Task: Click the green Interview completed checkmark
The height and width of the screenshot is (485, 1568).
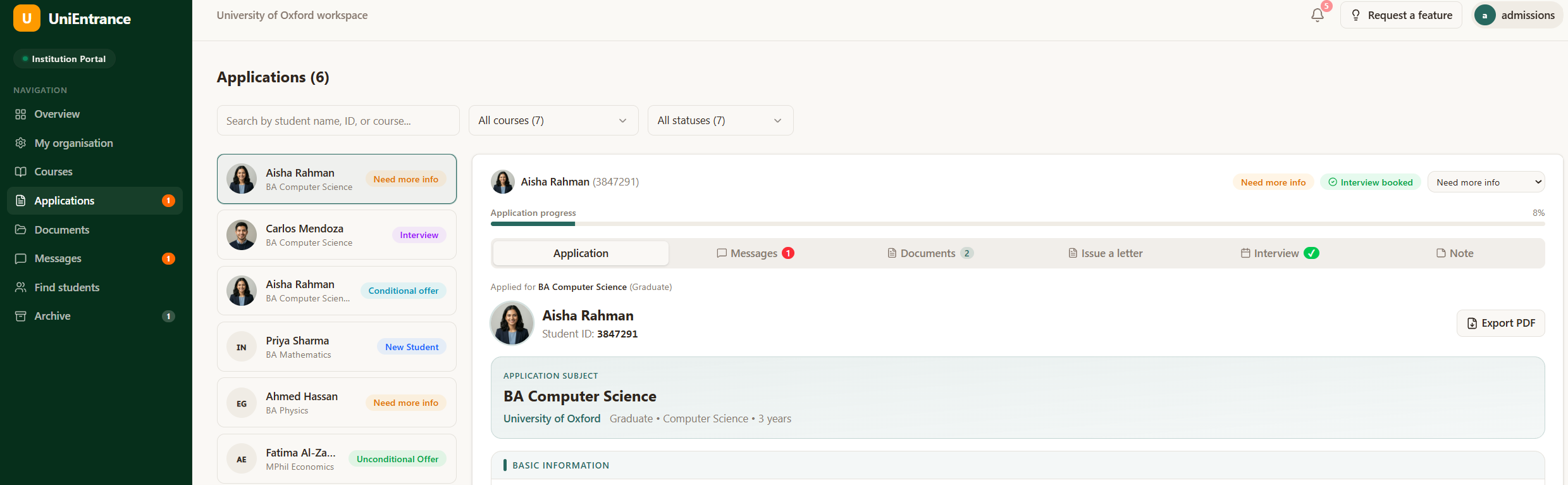Action: click(1312, 253)
